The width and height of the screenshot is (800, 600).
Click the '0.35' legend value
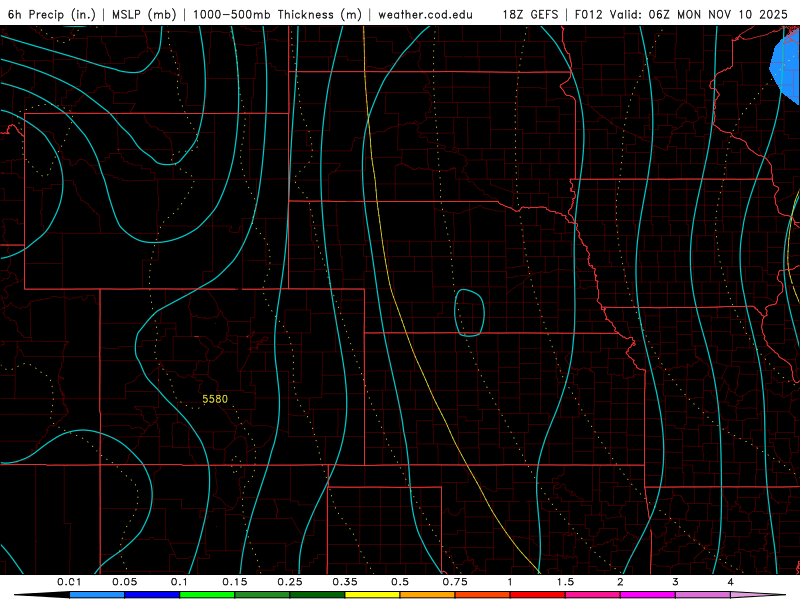(345, 582)
